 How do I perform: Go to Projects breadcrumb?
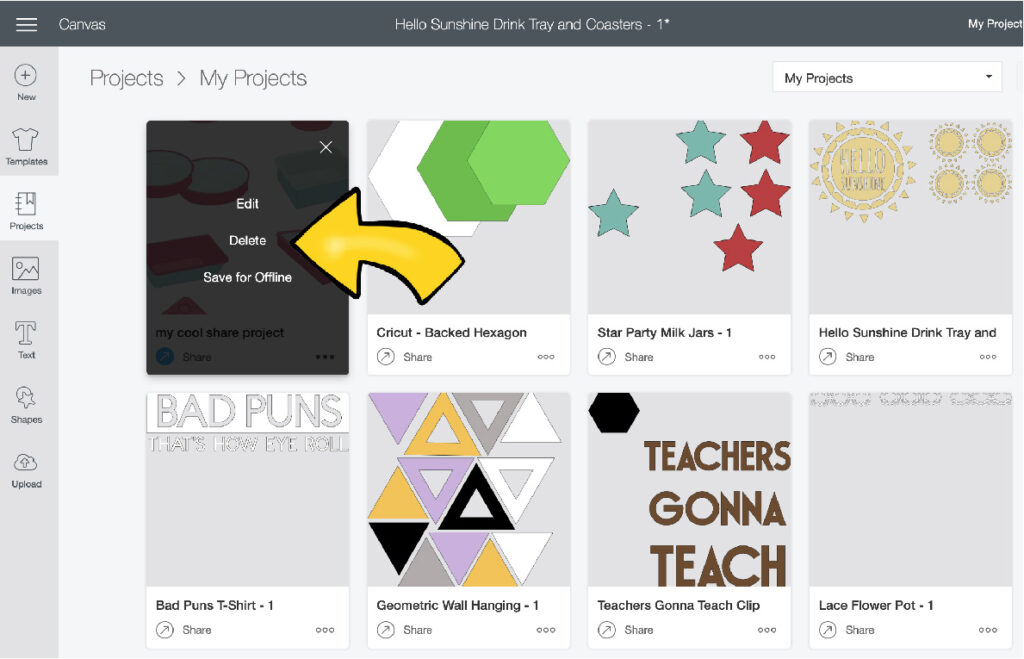coord(127,78)
